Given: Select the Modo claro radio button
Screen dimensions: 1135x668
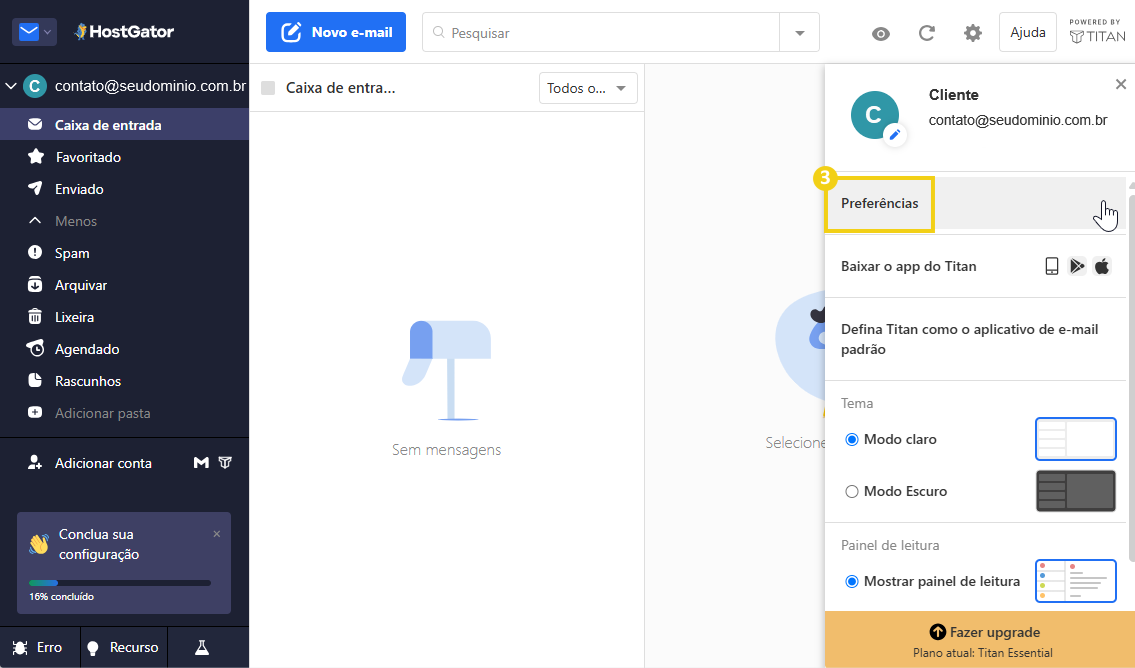Looking at the screenshot, I should pos(853,439).
